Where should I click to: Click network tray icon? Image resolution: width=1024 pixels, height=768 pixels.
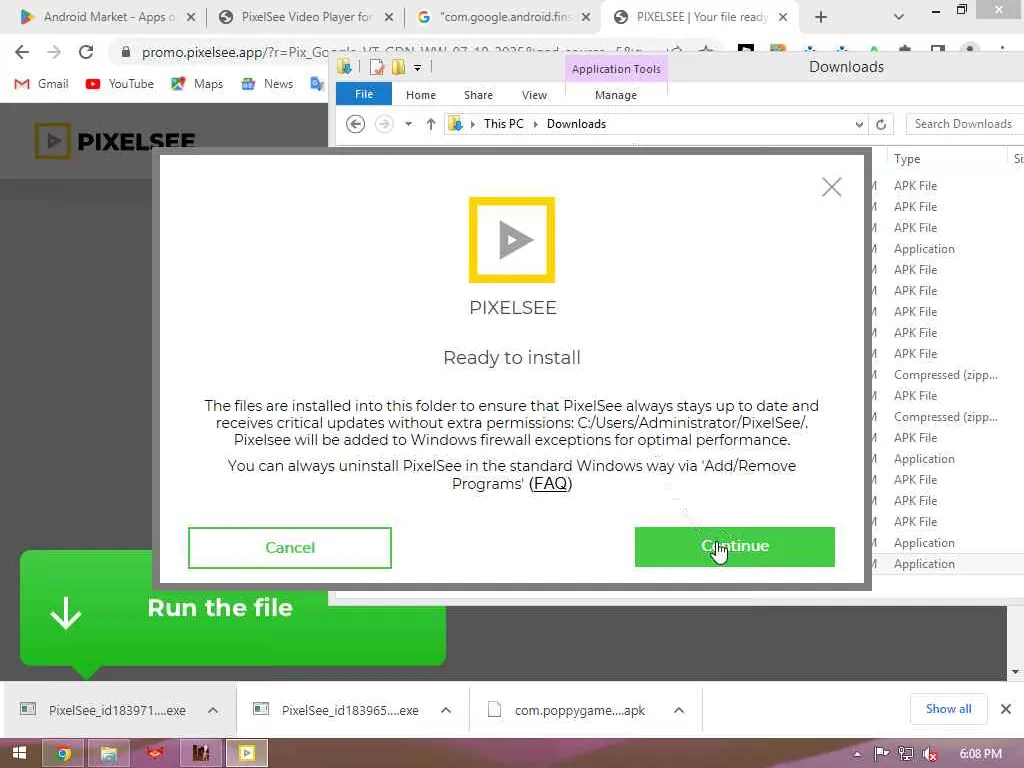point(906,754)
